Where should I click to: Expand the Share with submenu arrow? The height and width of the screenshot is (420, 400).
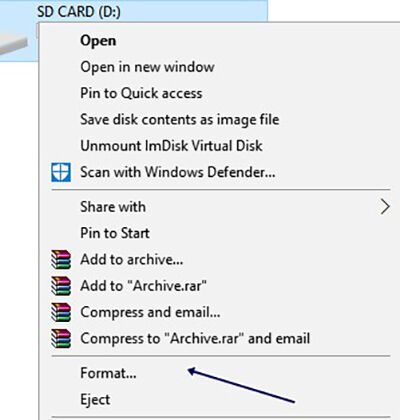(385, 207)
